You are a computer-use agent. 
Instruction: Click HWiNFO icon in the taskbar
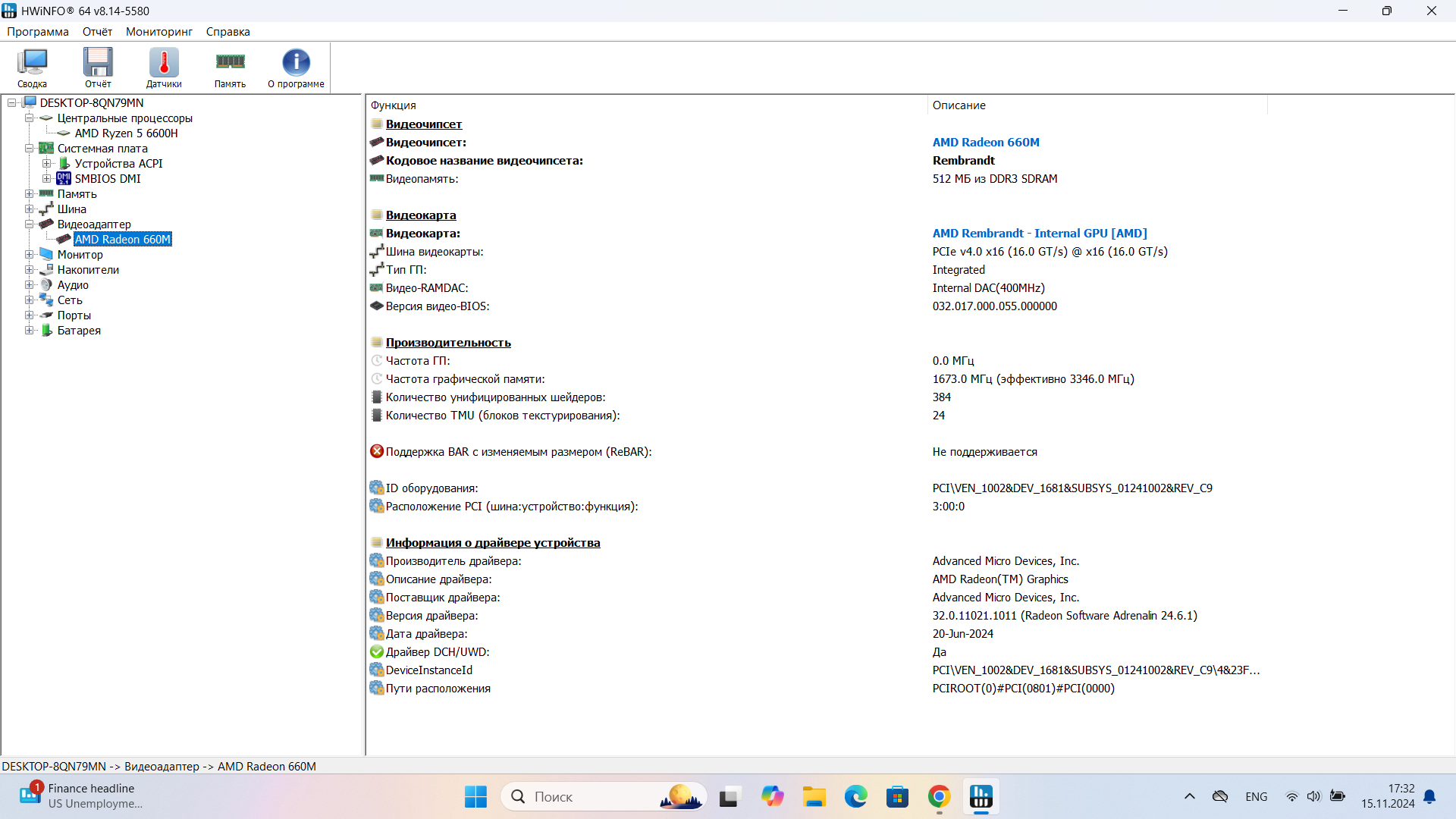tap(981, 797)
